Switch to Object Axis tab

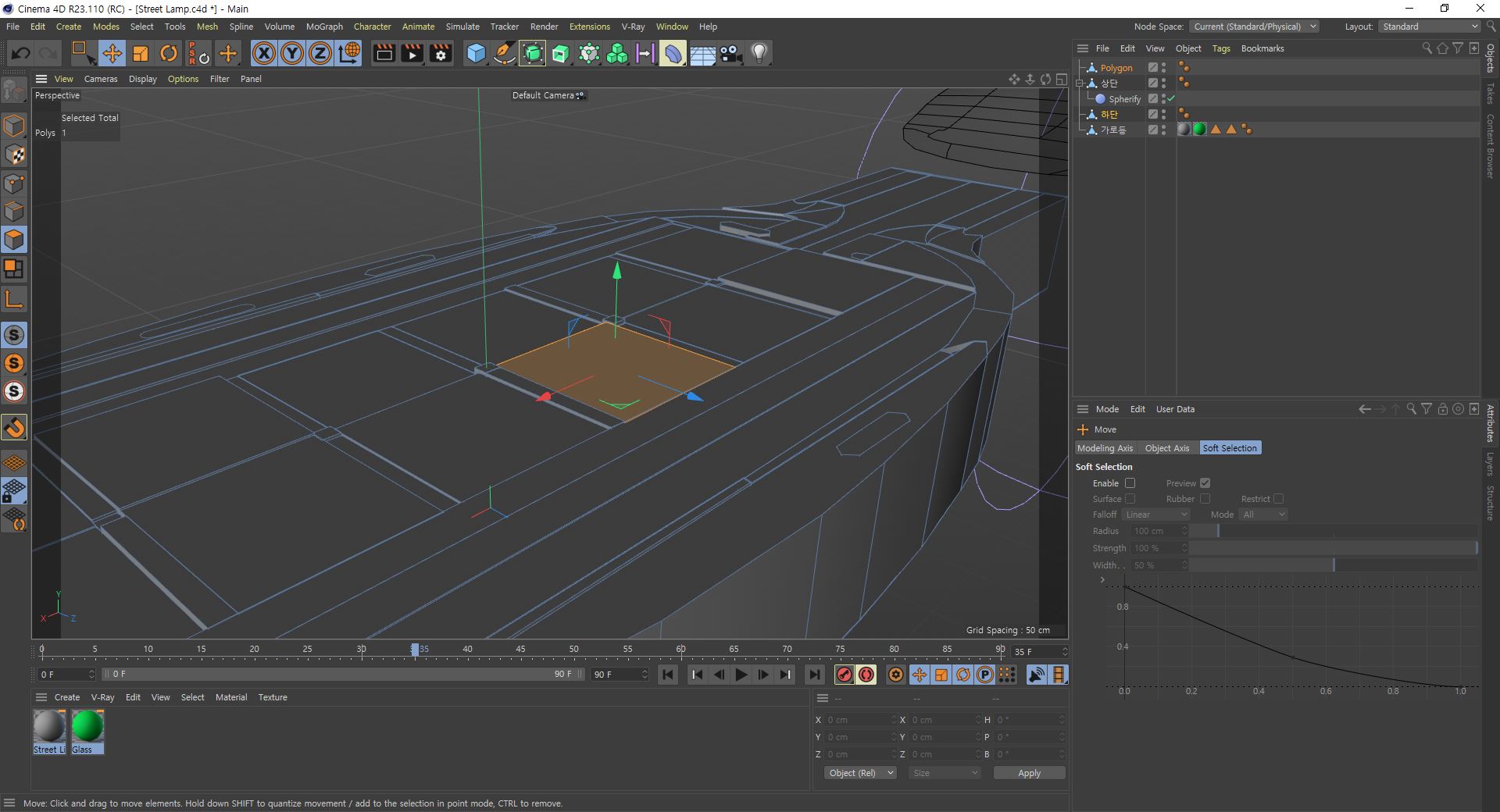pos(1167,448)
